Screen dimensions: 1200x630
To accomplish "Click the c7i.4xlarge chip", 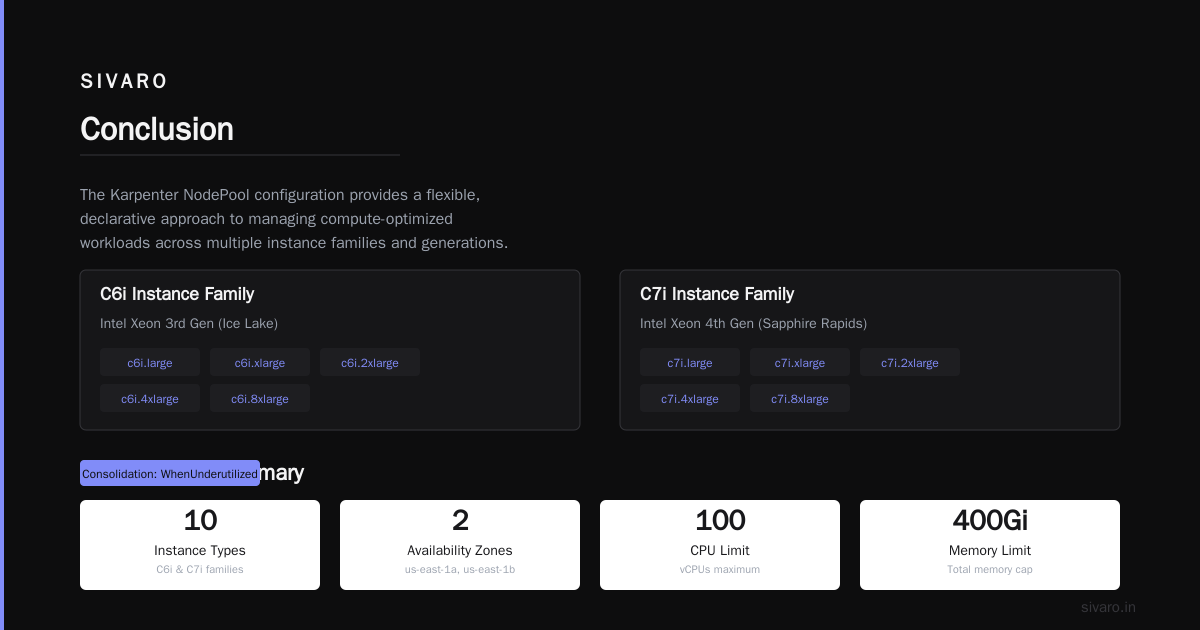I will (690, 399).
